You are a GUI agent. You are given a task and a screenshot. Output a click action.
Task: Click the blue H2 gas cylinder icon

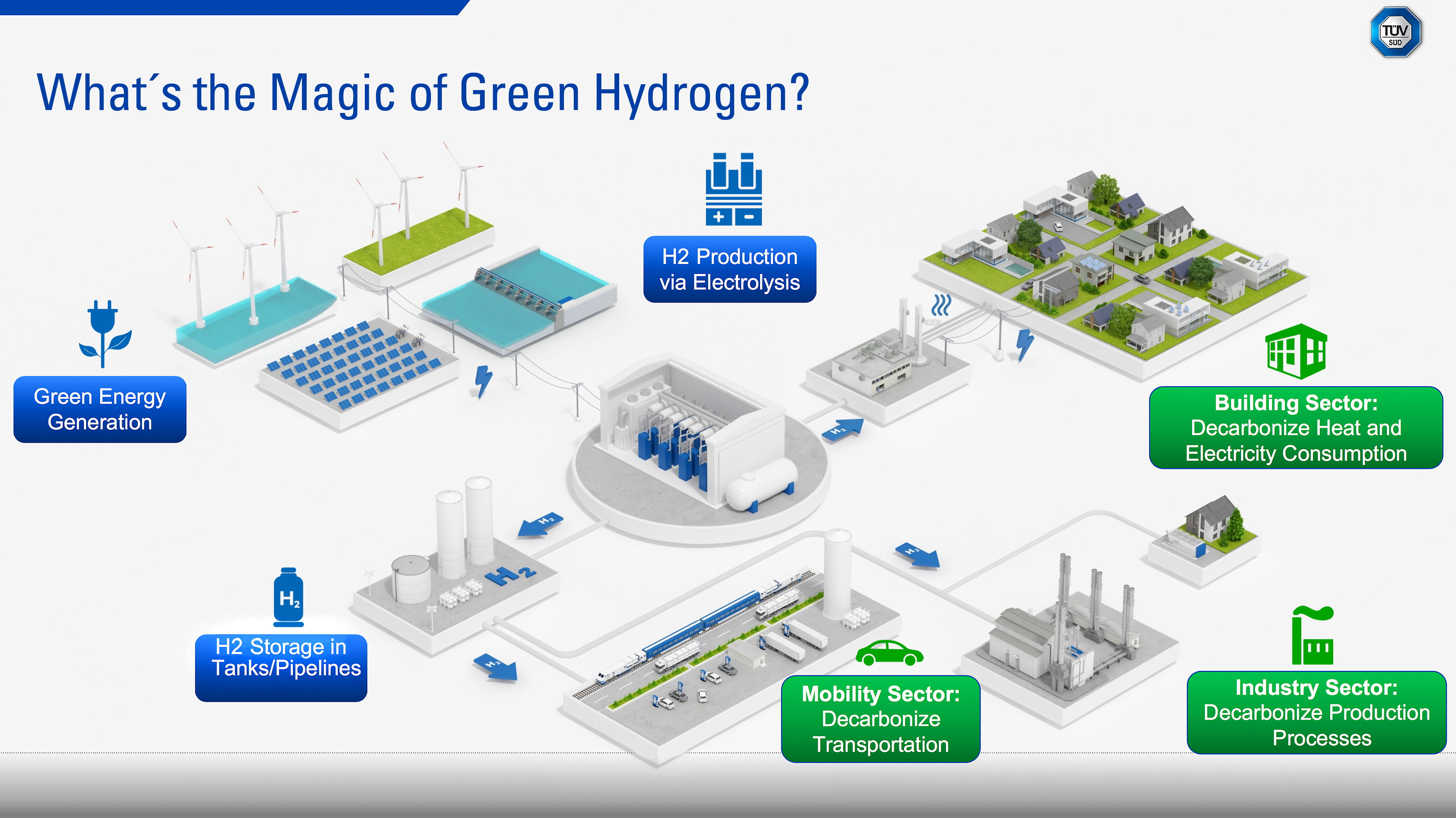(x=288, y=598)
